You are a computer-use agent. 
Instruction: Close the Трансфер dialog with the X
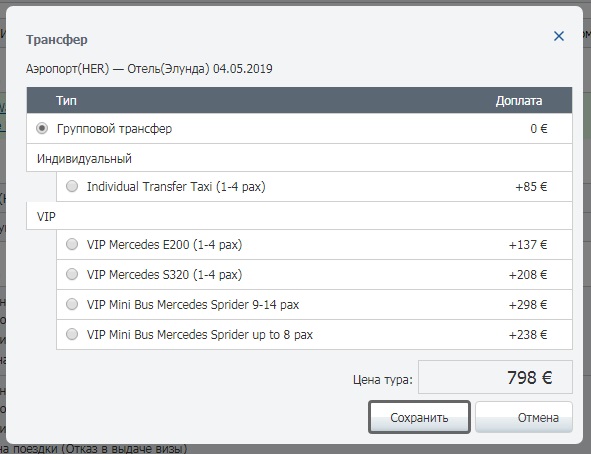(x=559, y=36)
